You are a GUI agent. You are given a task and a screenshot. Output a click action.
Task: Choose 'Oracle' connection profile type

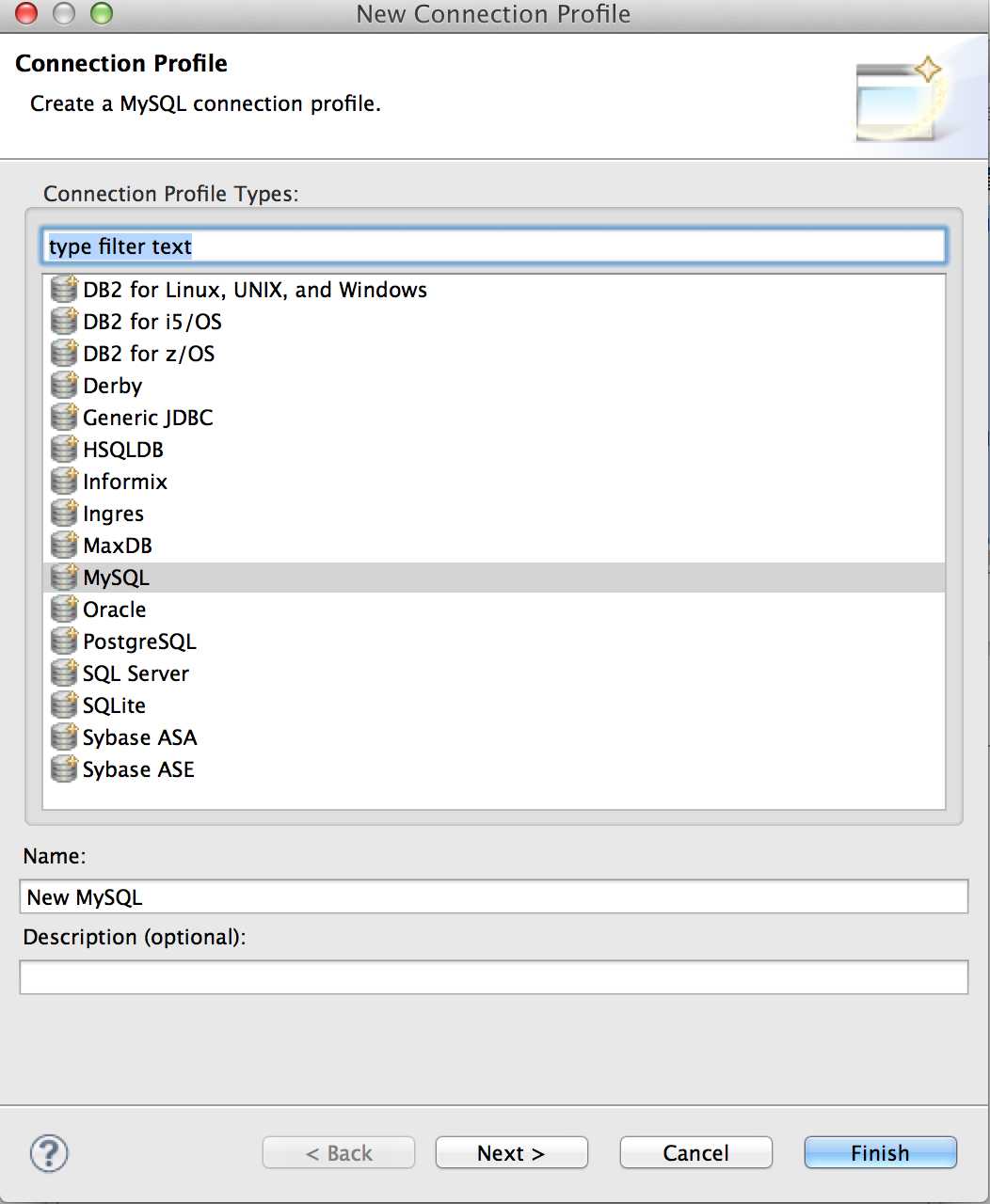pos(114,610)
